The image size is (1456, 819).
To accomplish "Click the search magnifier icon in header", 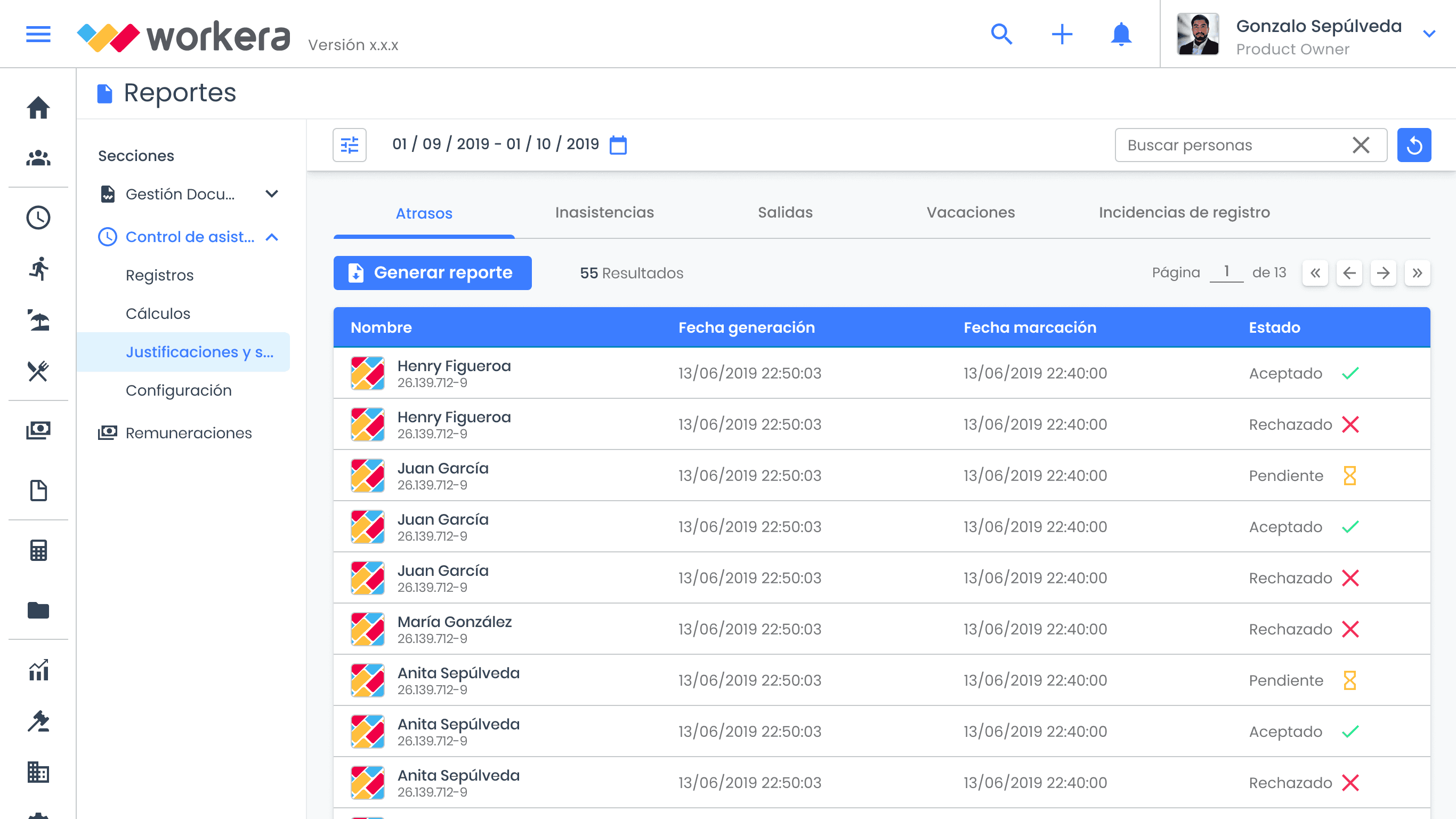I will pos(1001,34).
